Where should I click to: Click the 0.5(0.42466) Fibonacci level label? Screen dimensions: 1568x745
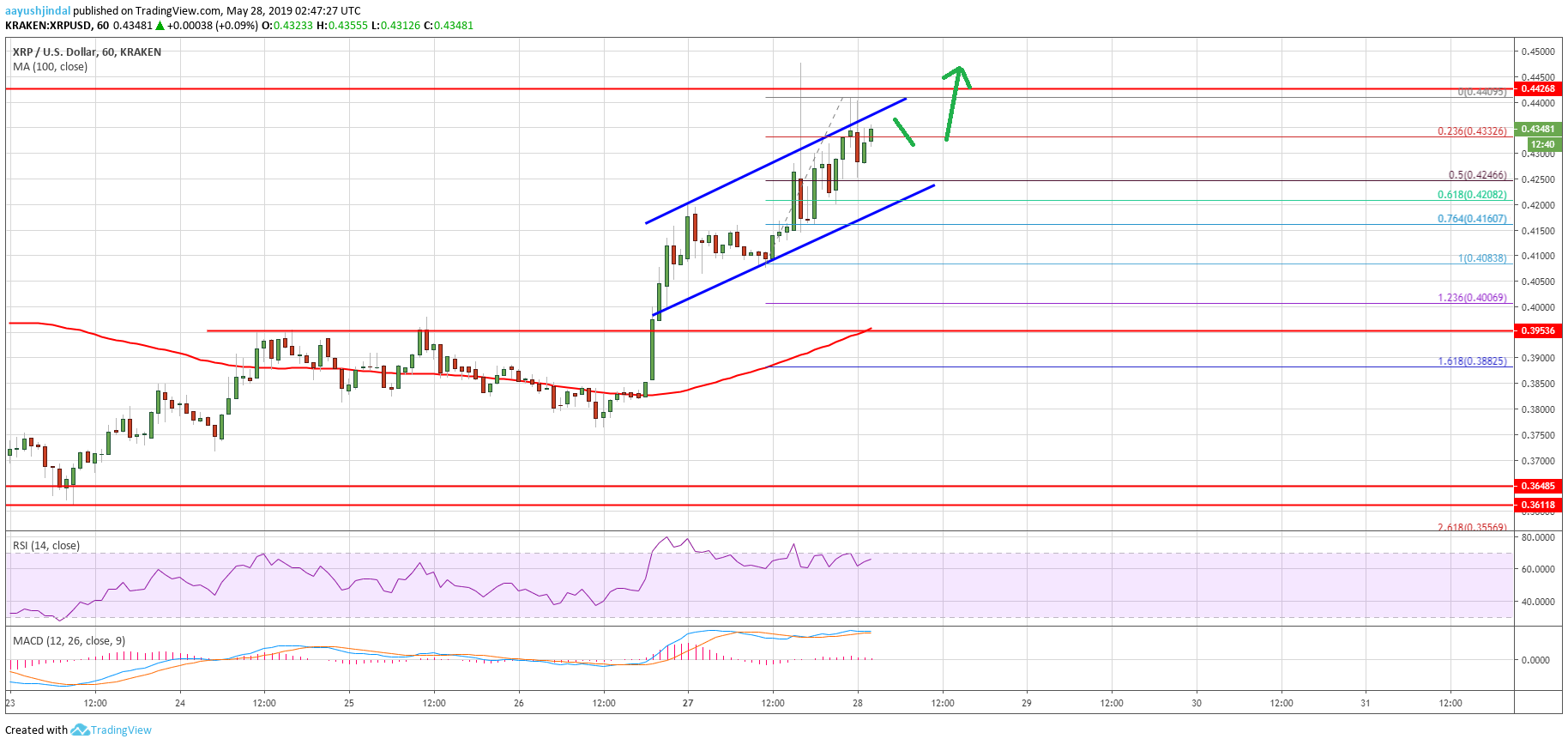click(x=1476, y=175)
